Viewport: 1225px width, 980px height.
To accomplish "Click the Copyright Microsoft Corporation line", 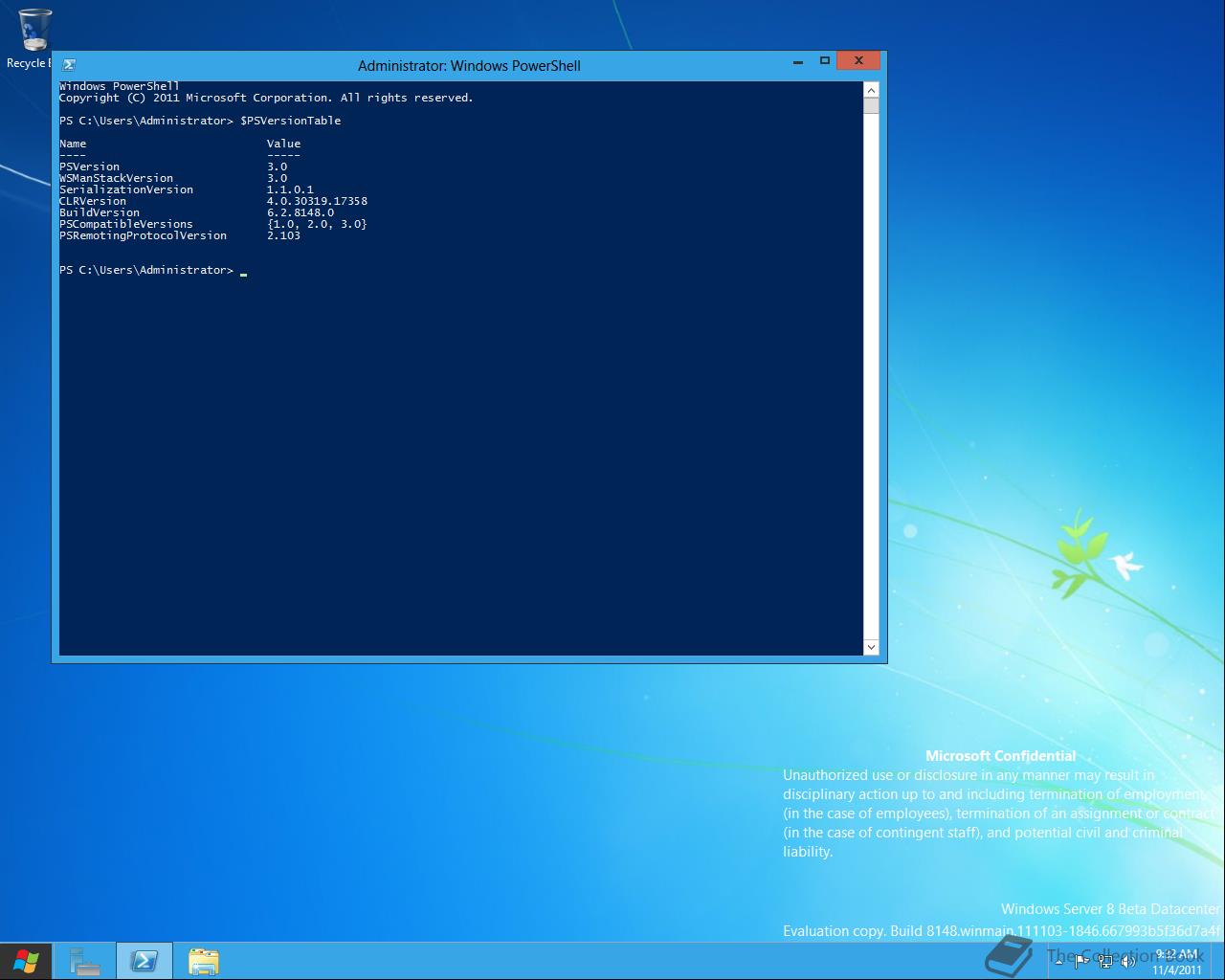I will click(x=266, y=98).
